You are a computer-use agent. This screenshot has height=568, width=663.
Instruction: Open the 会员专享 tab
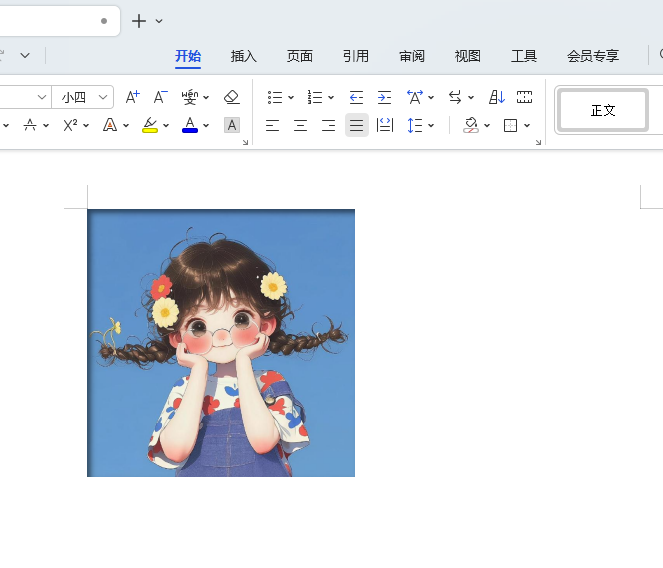click(x=593, y=56)
